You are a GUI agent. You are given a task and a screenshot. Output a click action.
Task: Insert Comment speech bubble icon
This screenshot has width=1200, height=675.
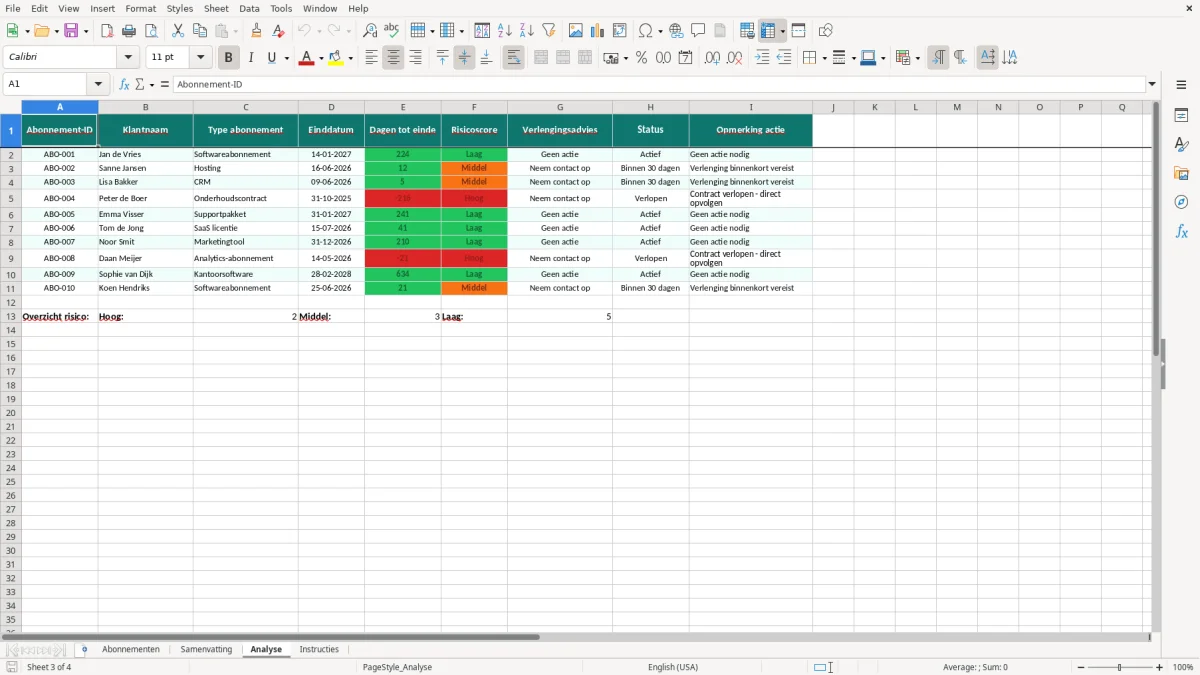click(x=698, y=31)
